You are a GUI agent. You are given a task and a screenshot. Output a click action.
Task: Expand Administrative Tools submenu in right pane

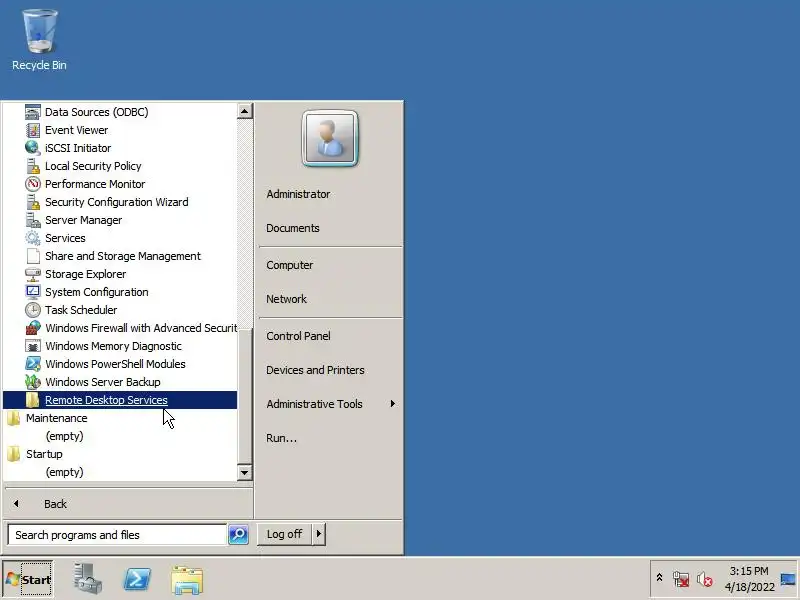pos(392,404)
